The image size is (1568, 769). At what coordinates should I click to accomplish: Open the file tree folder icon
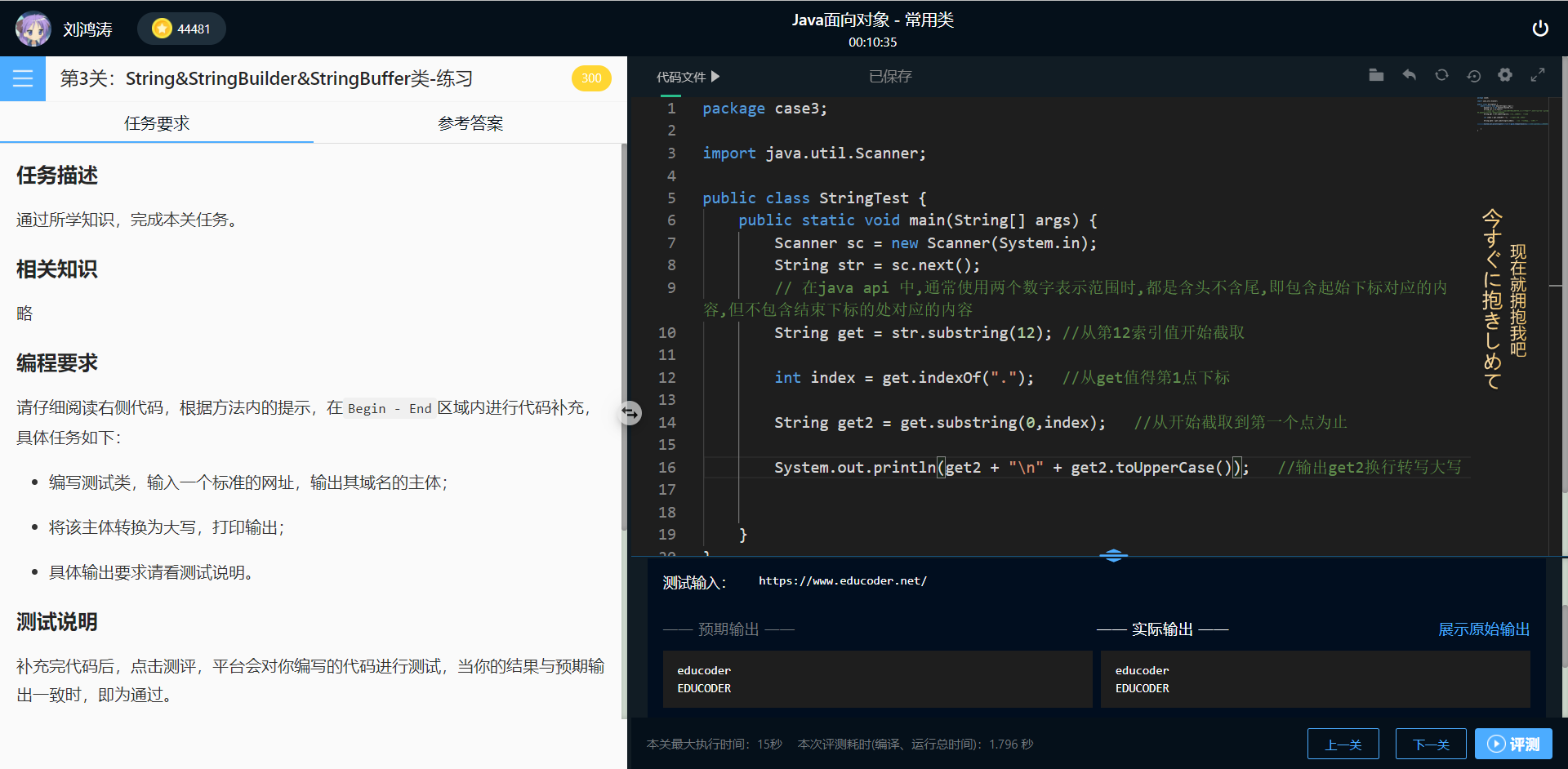pyautogui.click(x=1376, y=74)
